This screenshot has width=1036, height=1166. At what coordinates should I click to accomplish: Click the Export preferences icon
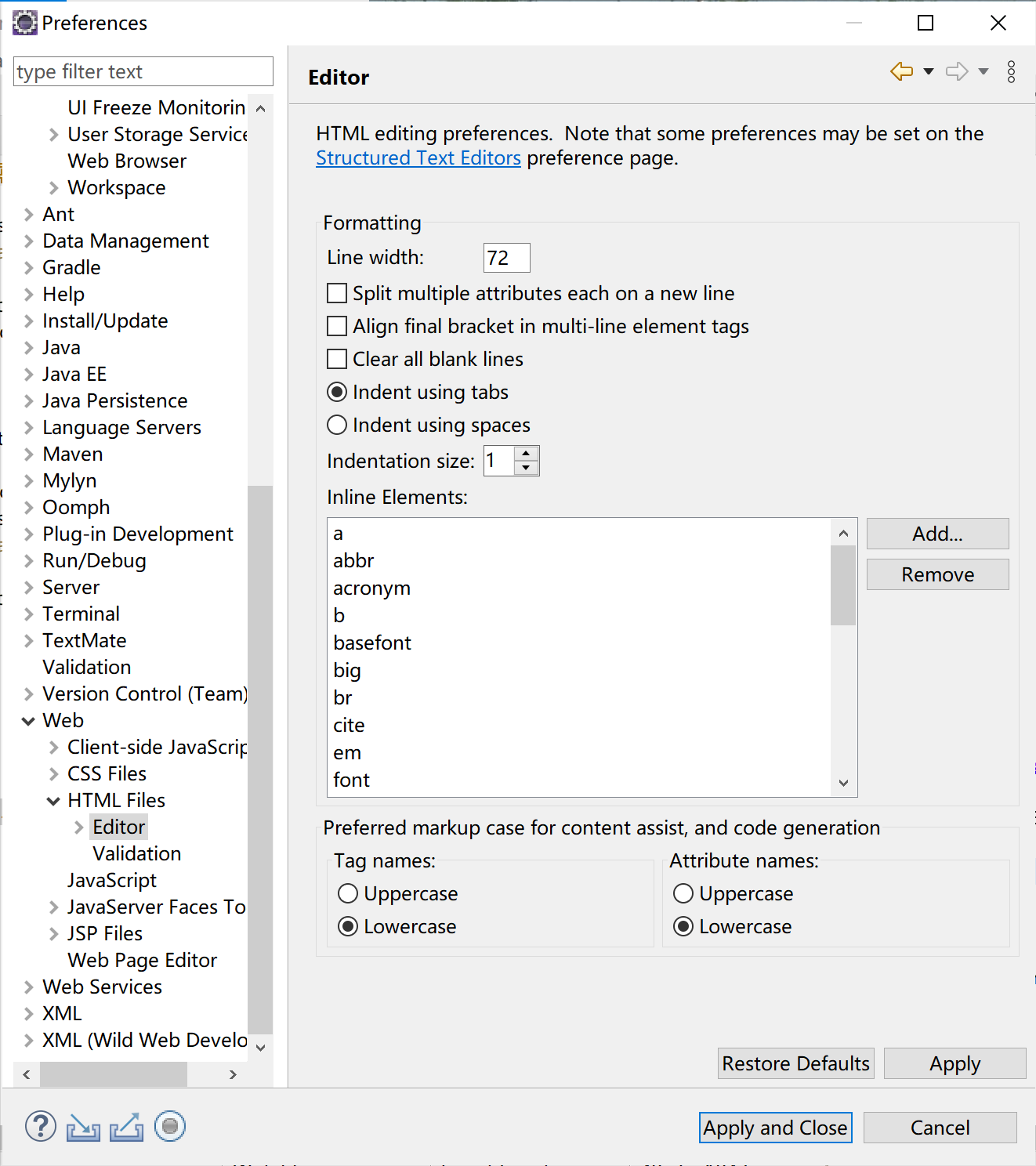point(126,1128)
